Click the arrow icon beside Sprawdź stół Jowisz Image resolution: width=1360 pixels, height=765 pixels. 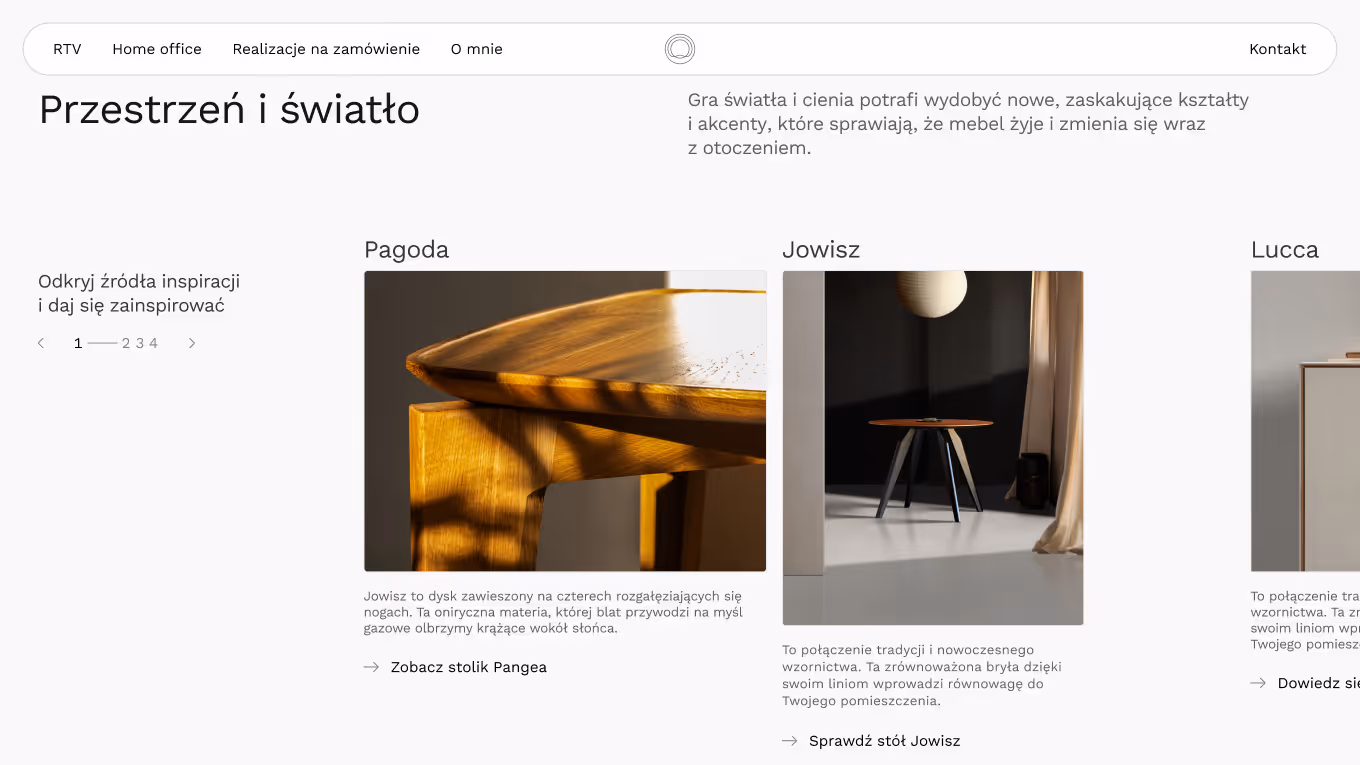coord(790,741)
